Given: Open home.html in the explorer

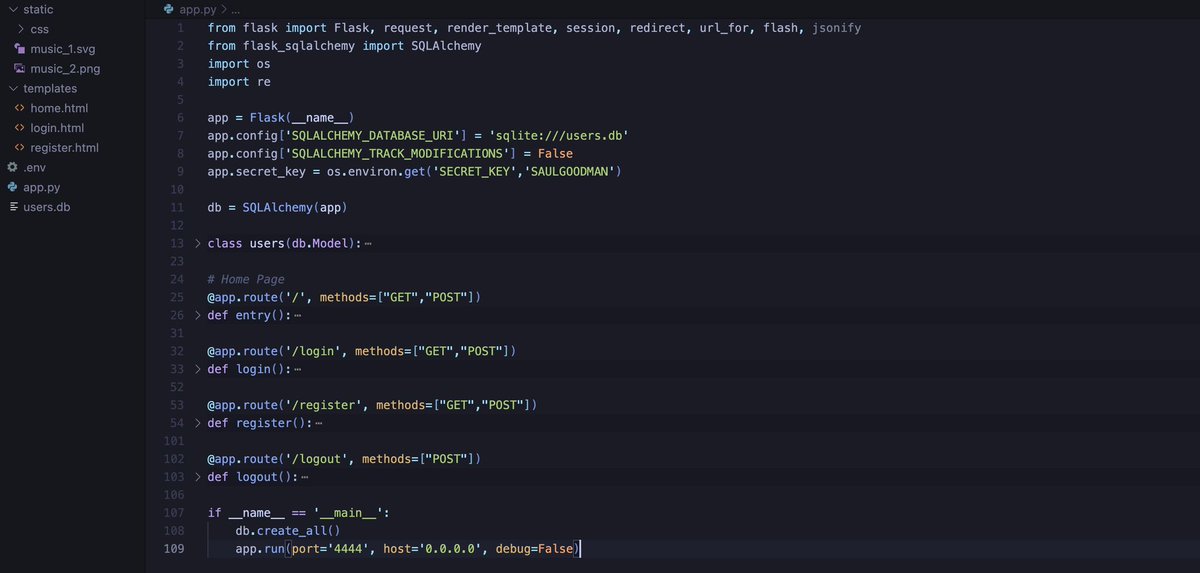Looking at the screenshot, I should coord(59,108).
